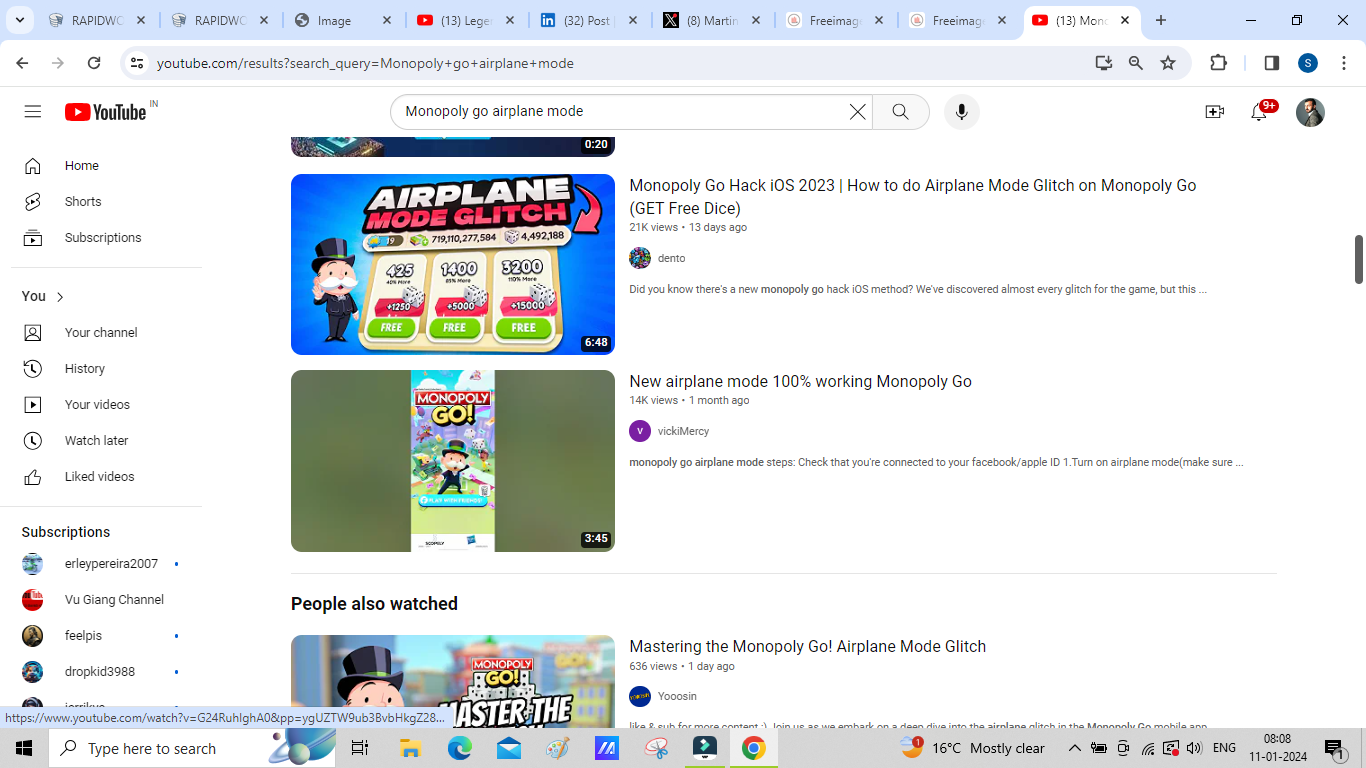The height and width of the screenshot is (768, 1366).
Task: Clear the search box with the X
Action: pos(857,112)
